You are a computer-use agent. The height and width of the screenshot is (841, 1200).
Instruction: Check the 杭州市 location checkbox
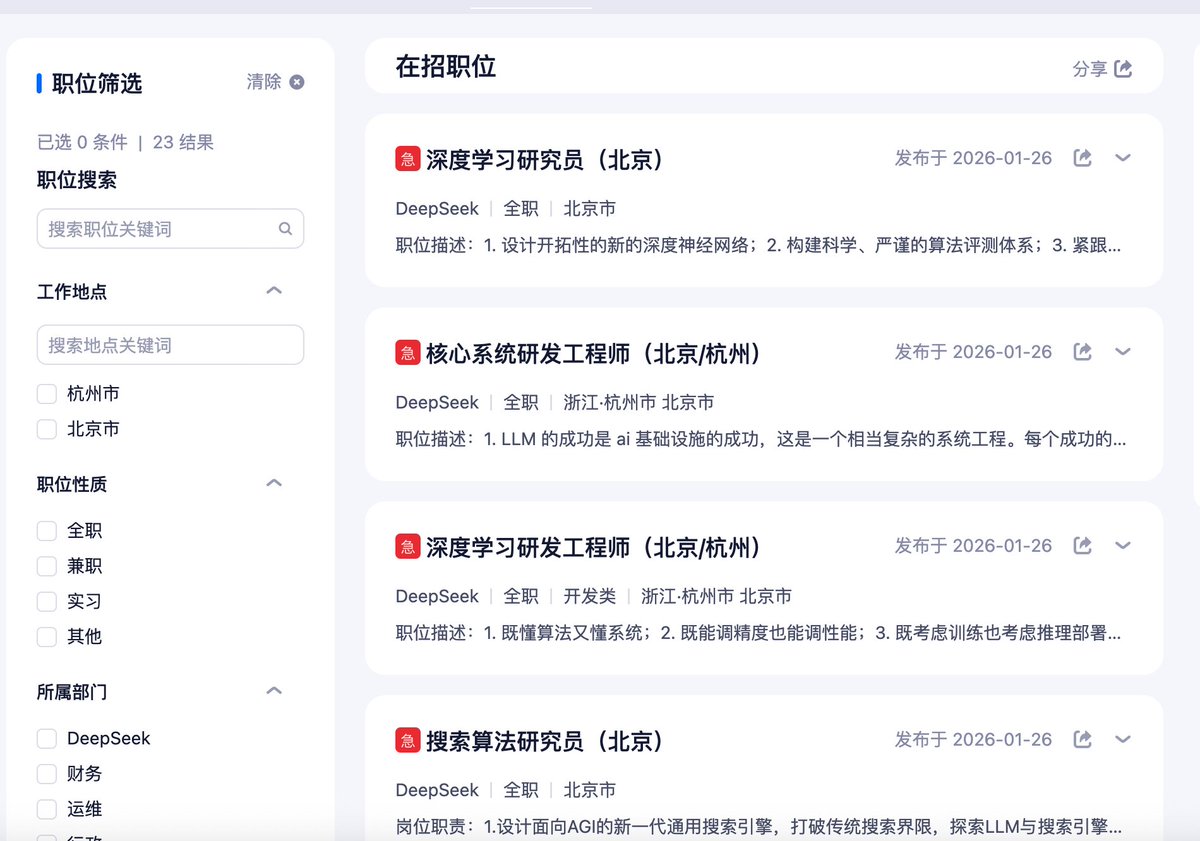click(46, 394)
